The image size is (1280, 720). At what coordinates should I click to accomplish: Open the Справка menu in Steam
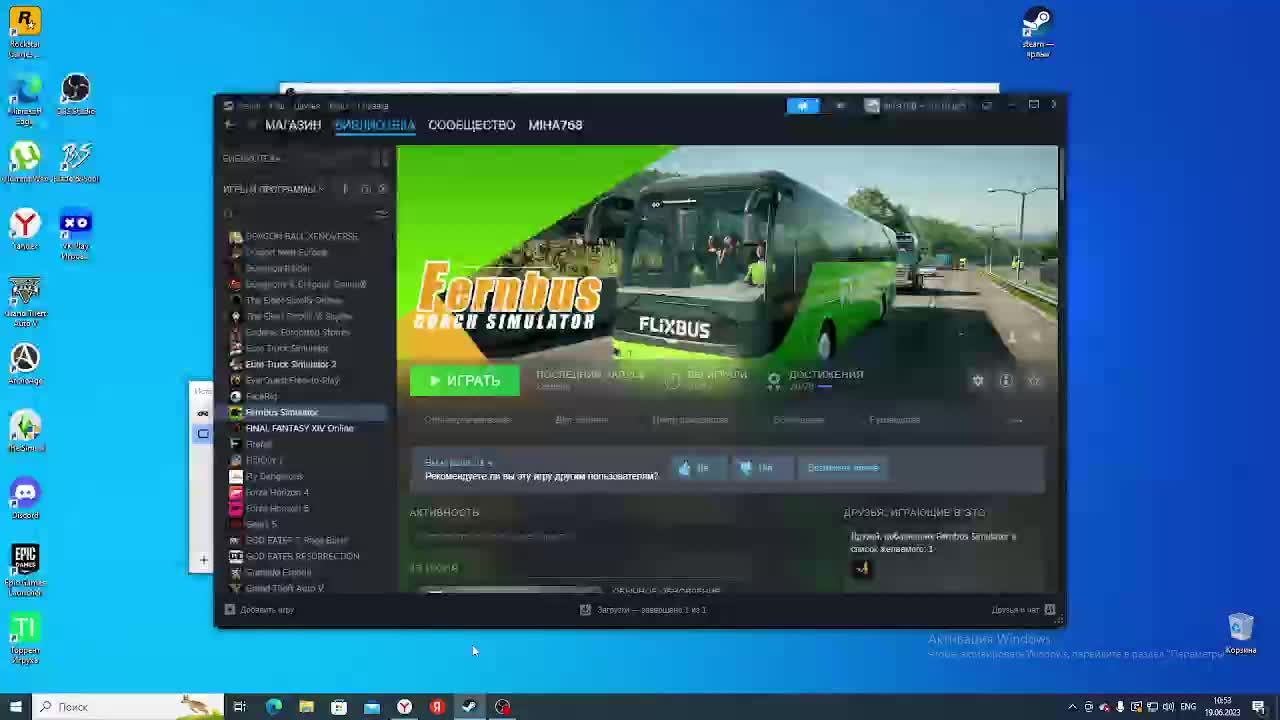coord(374,105)
